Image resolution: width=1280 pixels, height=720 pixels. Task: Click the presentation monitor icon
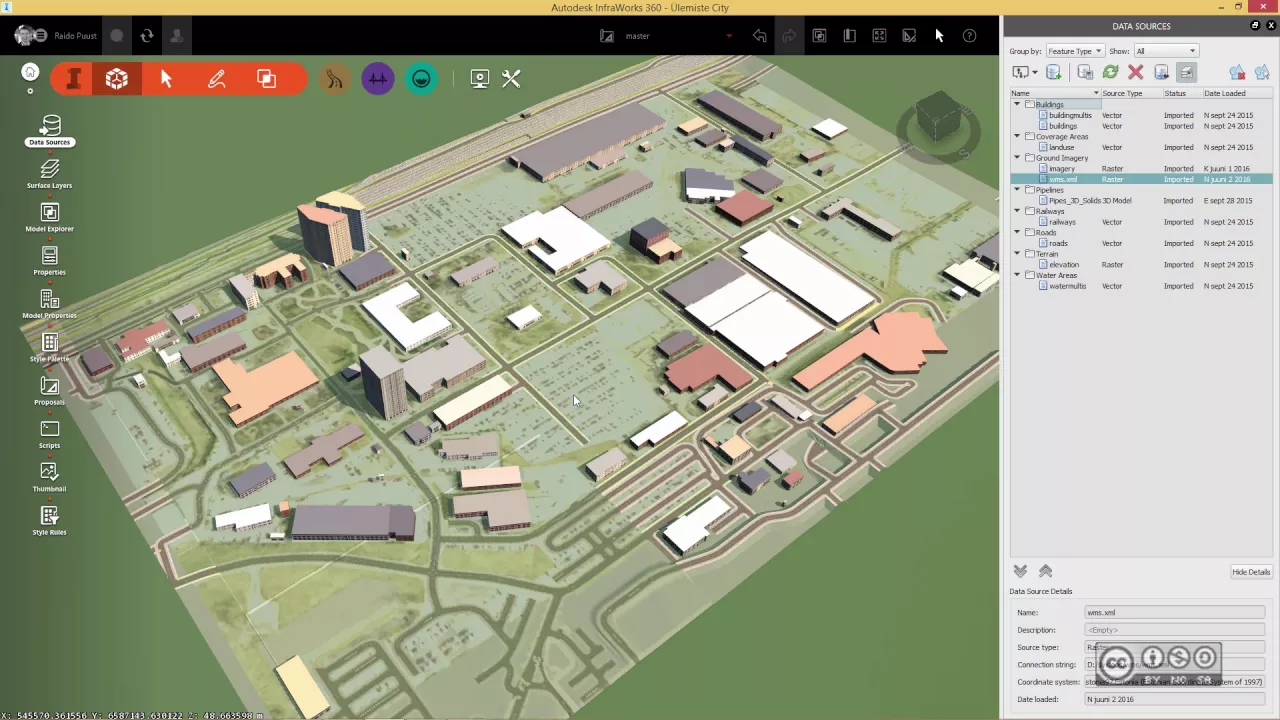[x=480, y=79]
